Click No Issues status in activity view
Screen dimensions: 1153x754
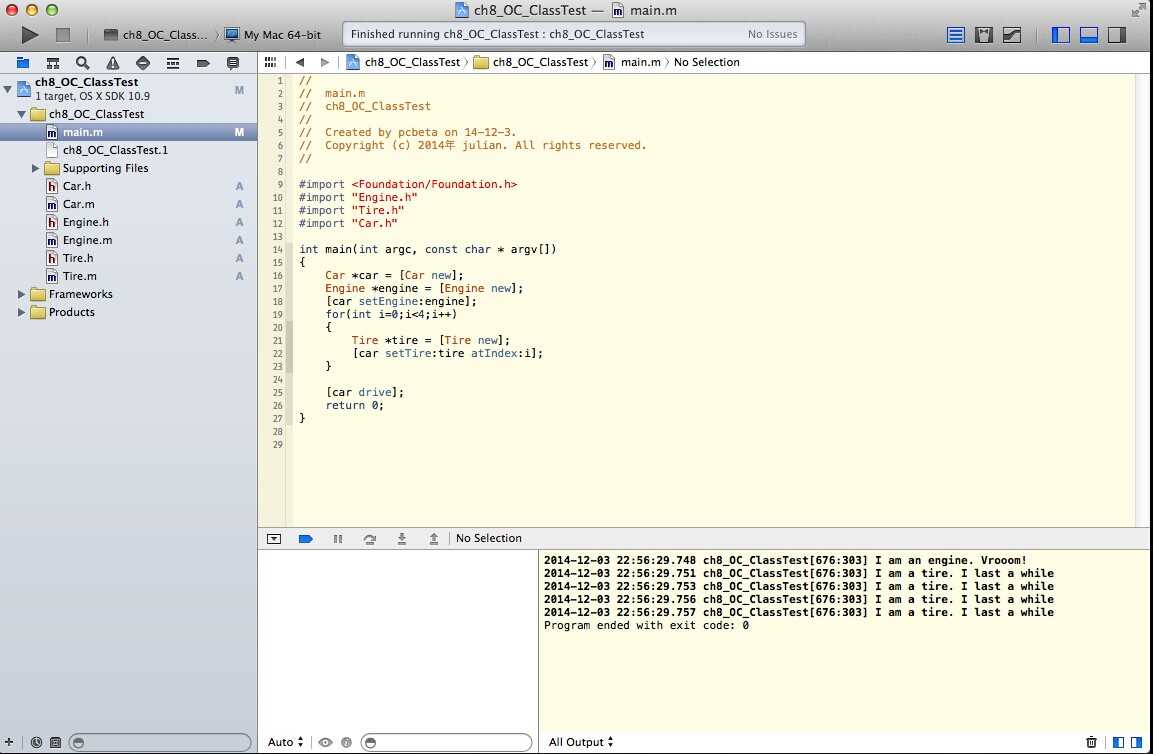[x=772, y=35]
